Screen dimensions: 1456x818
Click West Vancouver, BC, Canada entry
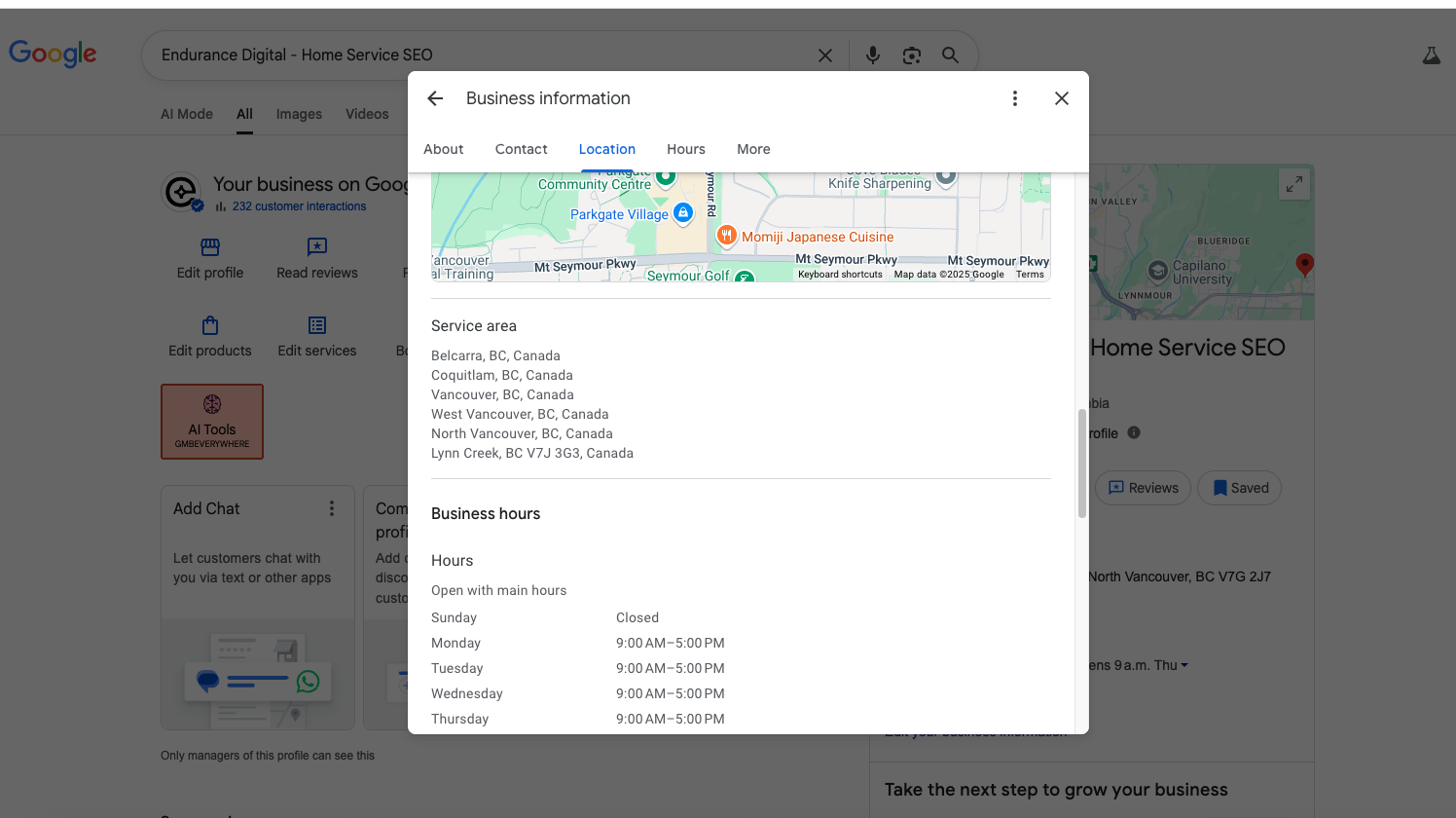click(x=520, y=414)
